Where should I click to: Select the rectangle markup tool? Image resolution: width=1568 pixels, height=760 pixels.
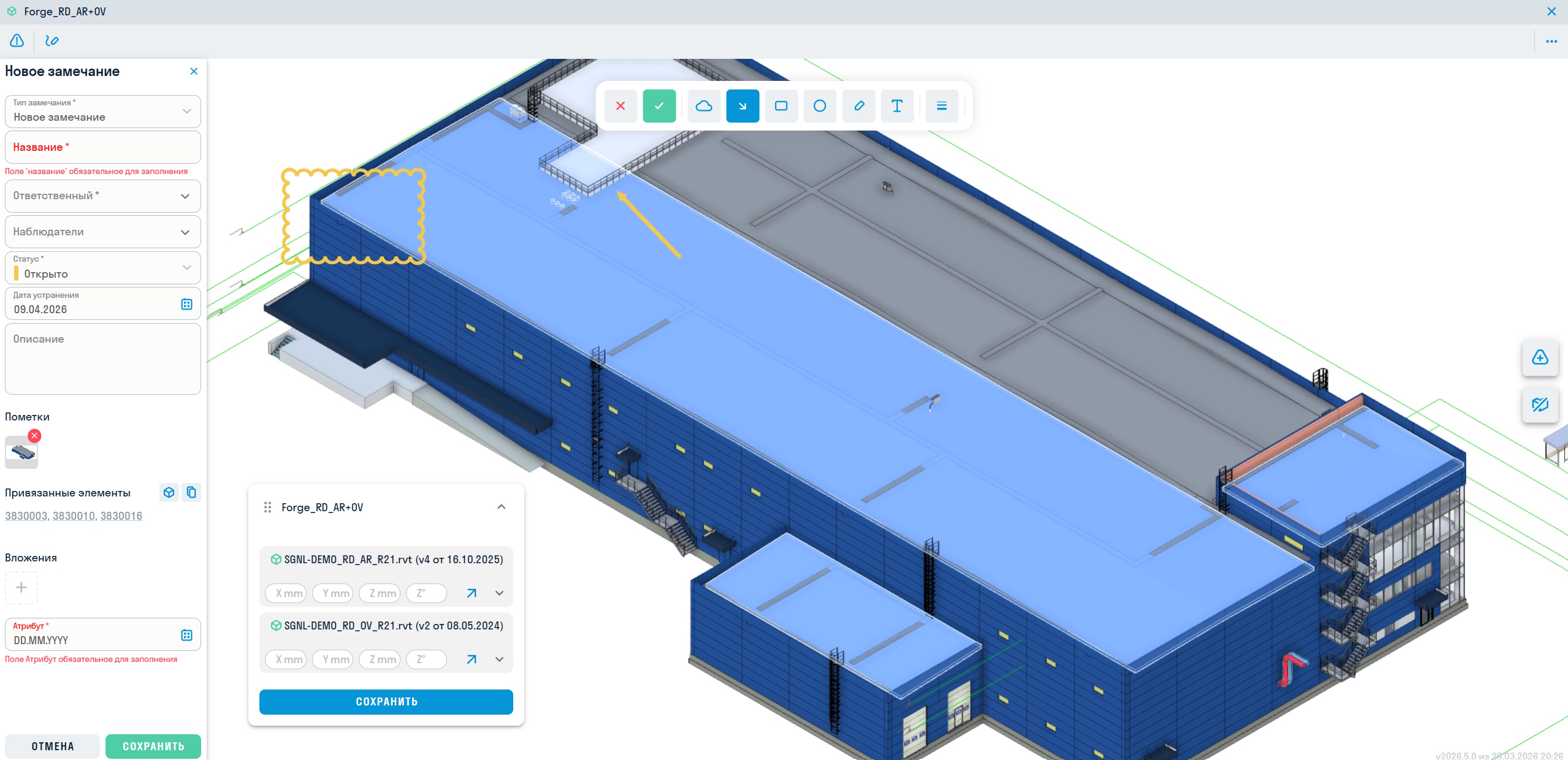[x=781, y=106]
